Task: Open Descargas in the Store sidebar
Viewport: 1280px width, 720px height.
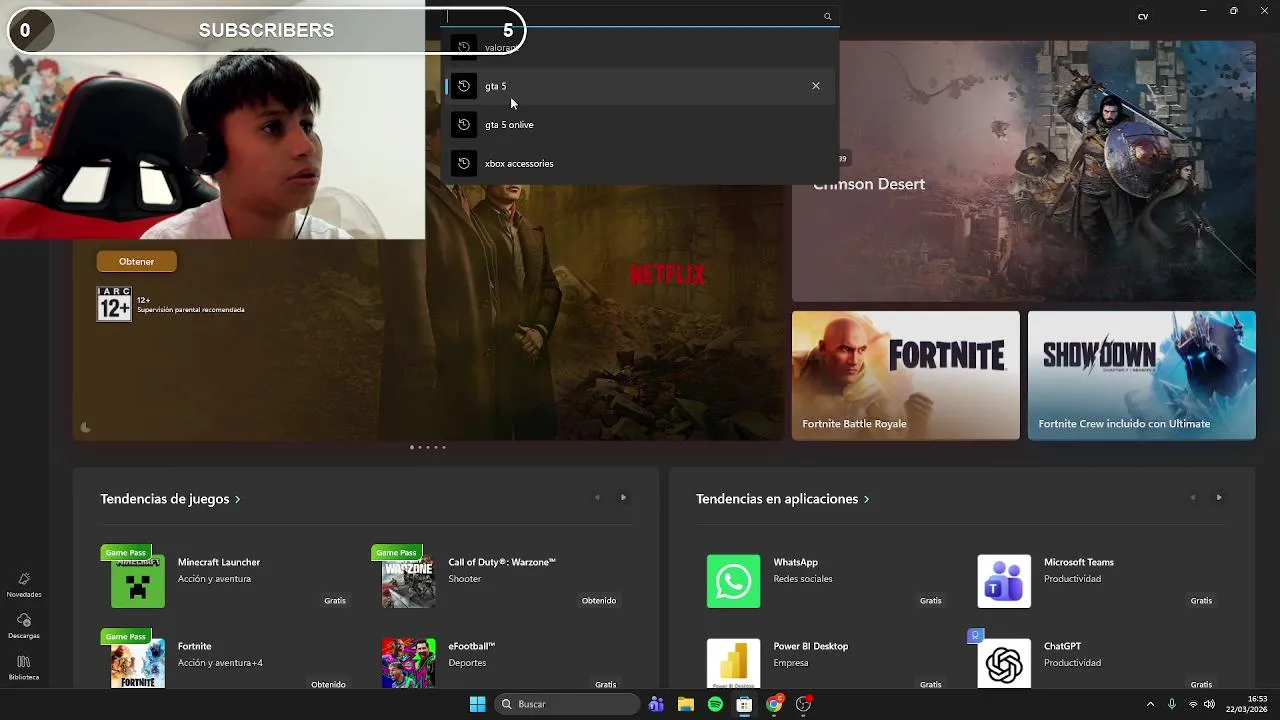Action: click(24, 626)
